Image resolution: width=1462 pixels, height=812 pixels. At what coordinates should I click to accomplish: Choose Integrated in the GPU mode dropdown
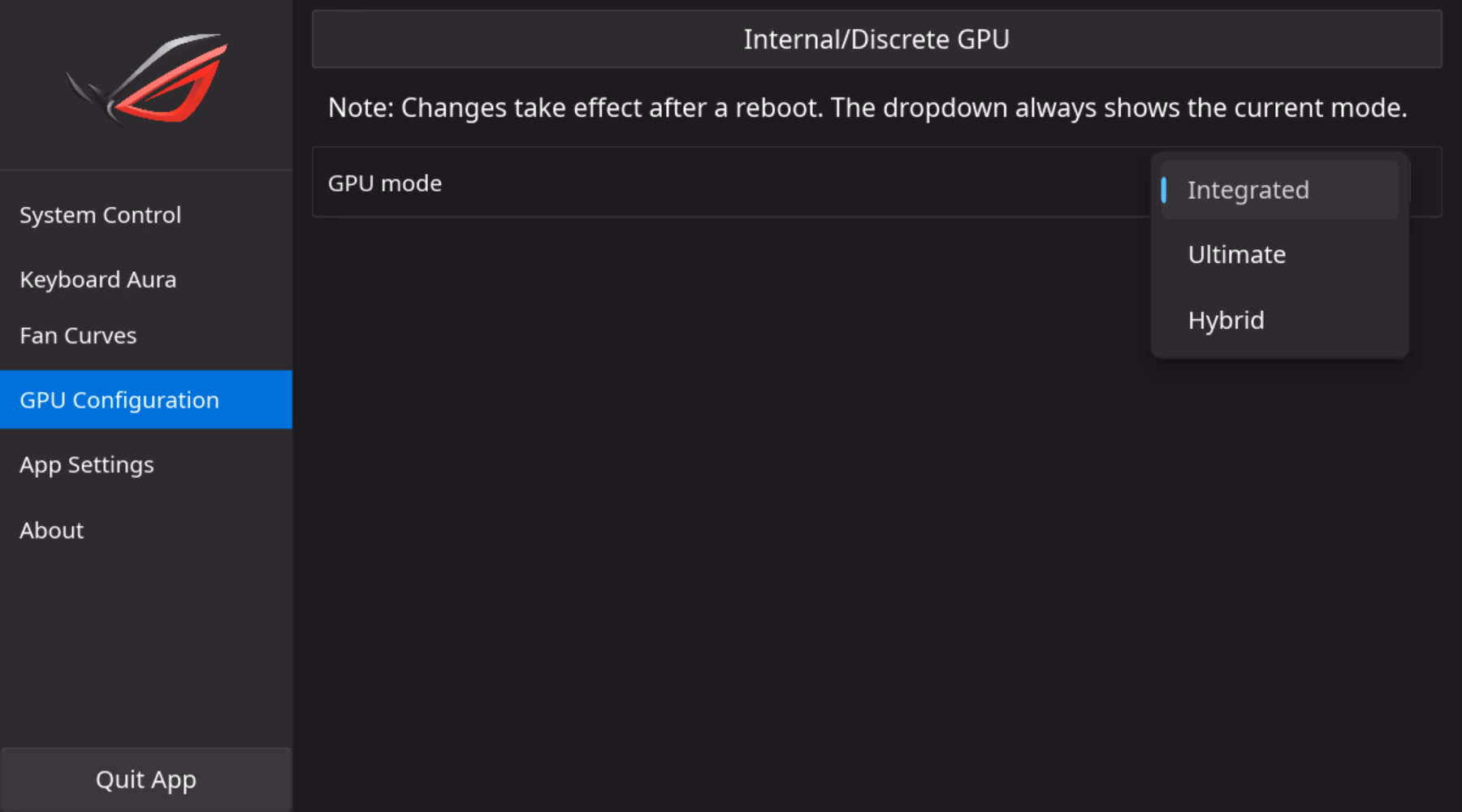coord(1248,190)
